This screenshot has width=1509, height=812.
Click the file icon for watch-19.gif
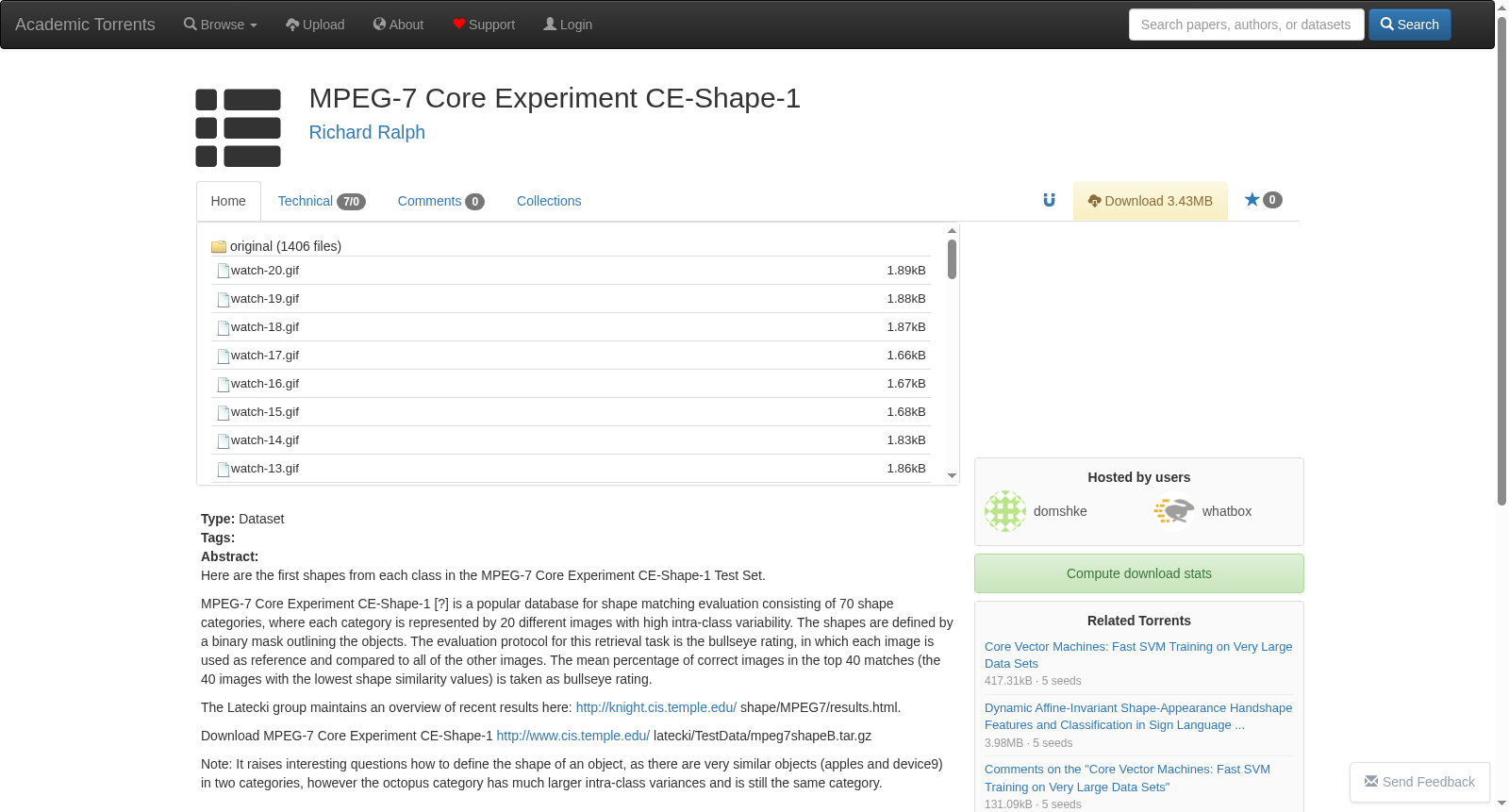[x=224, y=299]
